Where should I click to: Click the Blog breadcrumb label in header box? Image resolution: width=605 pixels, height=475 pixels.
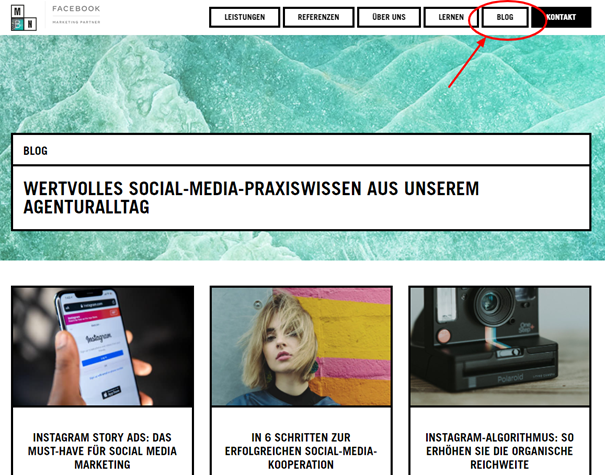point(35,151)
